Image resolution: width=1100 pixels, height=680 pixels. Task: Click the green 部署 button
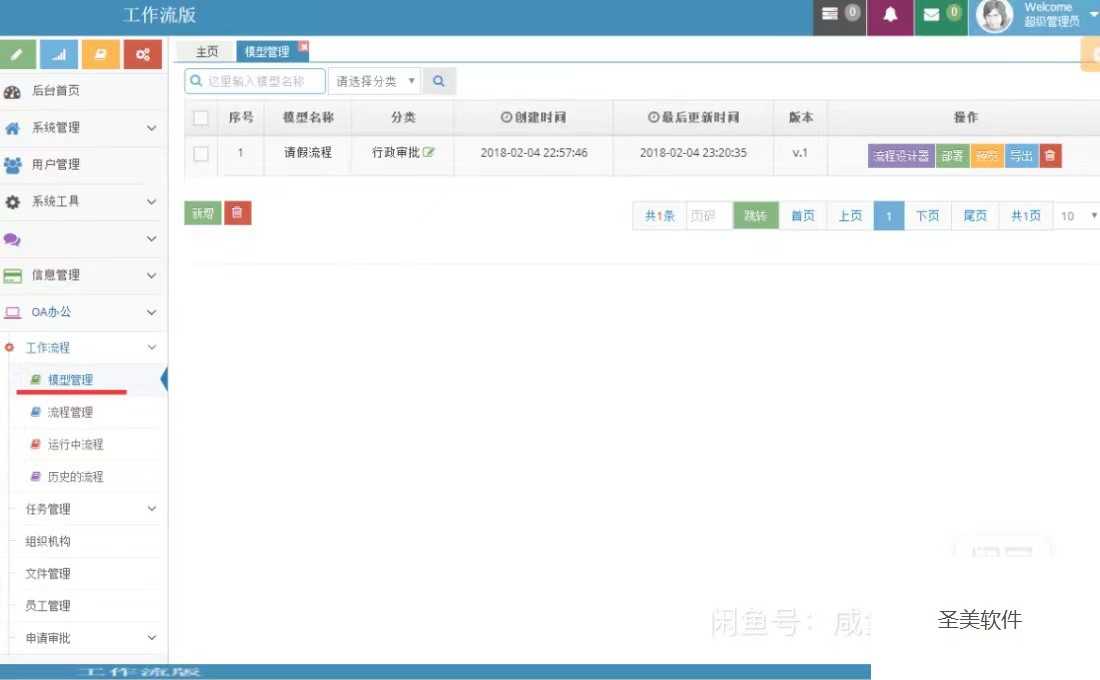click(952, 156)
